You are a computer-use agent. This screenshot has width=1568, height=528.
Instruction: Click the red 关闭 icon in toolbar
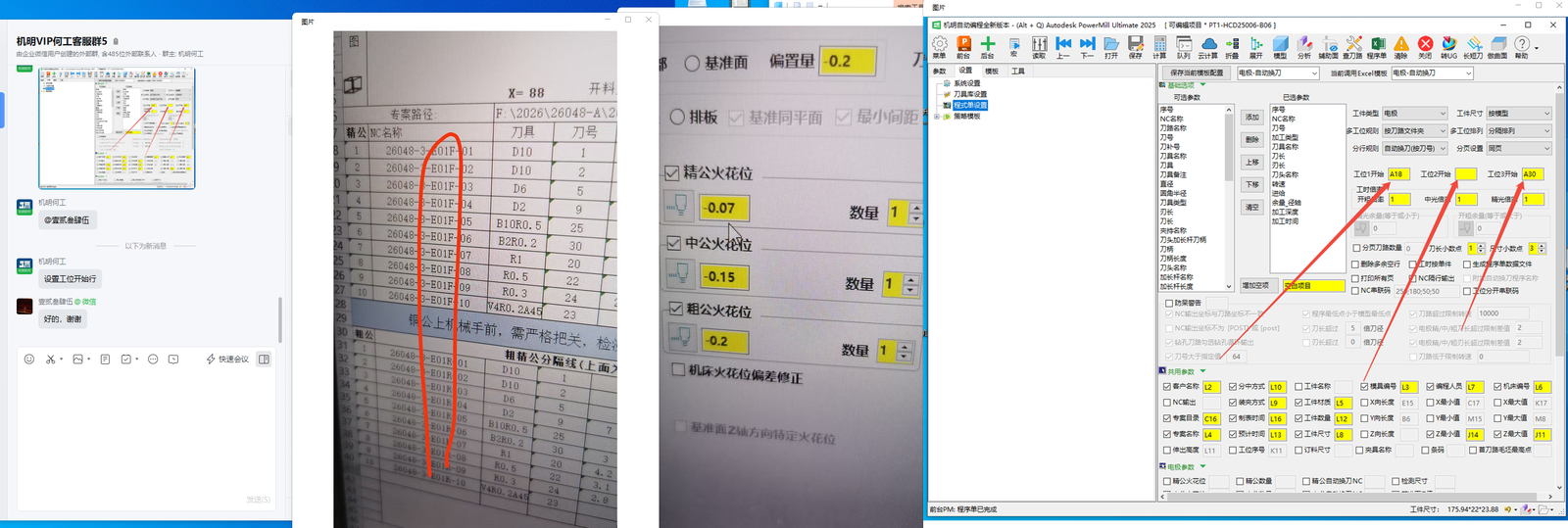coord(1425,46)
